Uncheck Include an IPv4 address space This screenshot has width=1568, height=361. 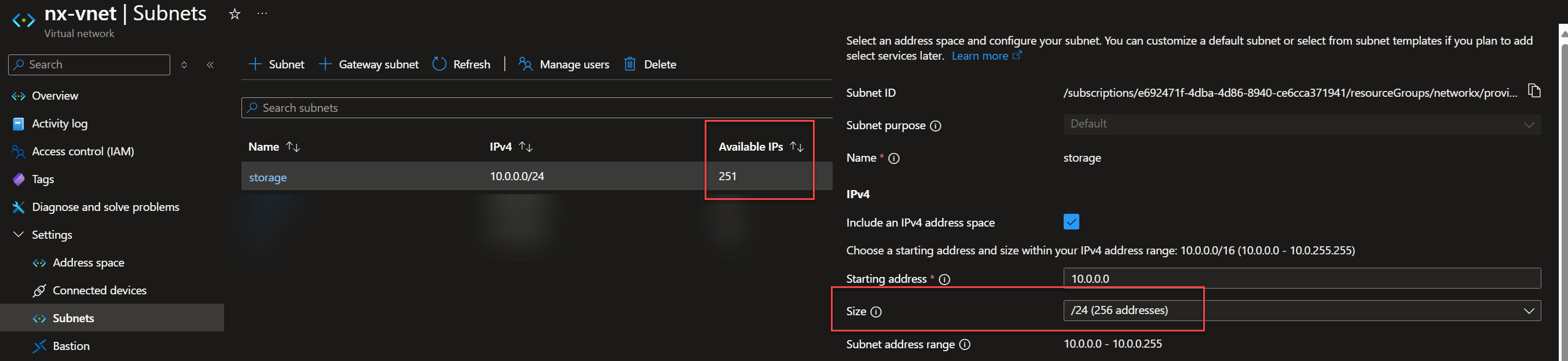1071,221
